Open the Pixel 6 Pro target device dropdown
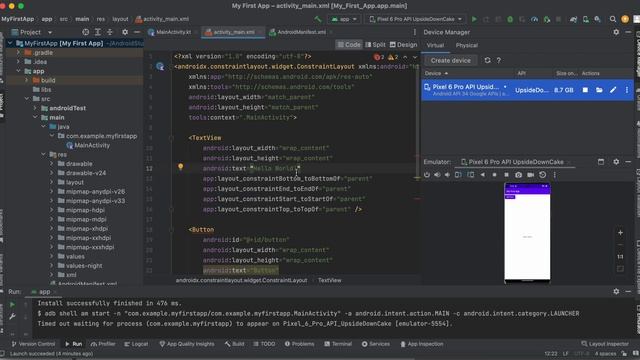This screenshot has width=640, height=360. click(x=416, y=19)
